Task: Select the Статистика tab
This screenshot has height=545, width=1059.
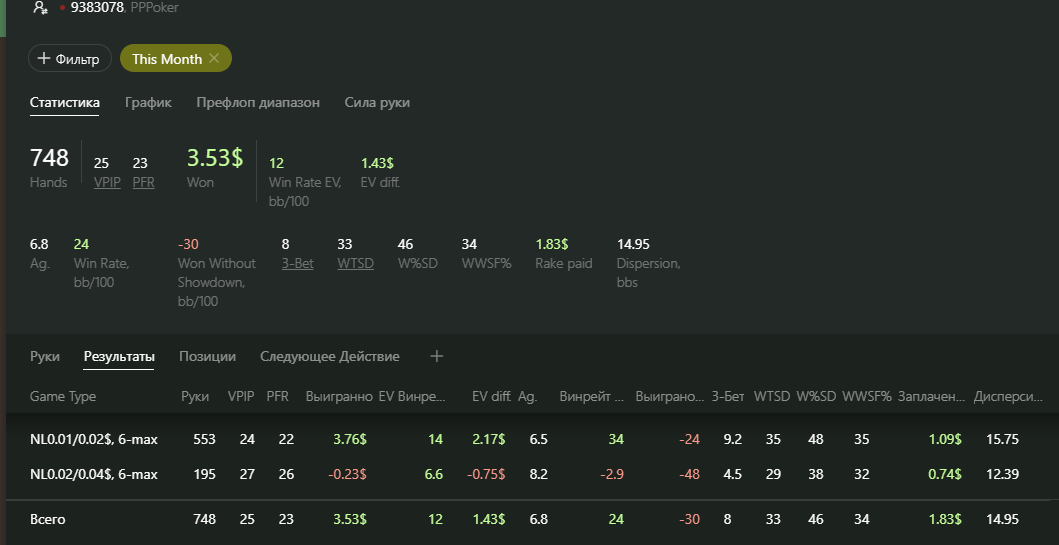Action: point(65,103)
